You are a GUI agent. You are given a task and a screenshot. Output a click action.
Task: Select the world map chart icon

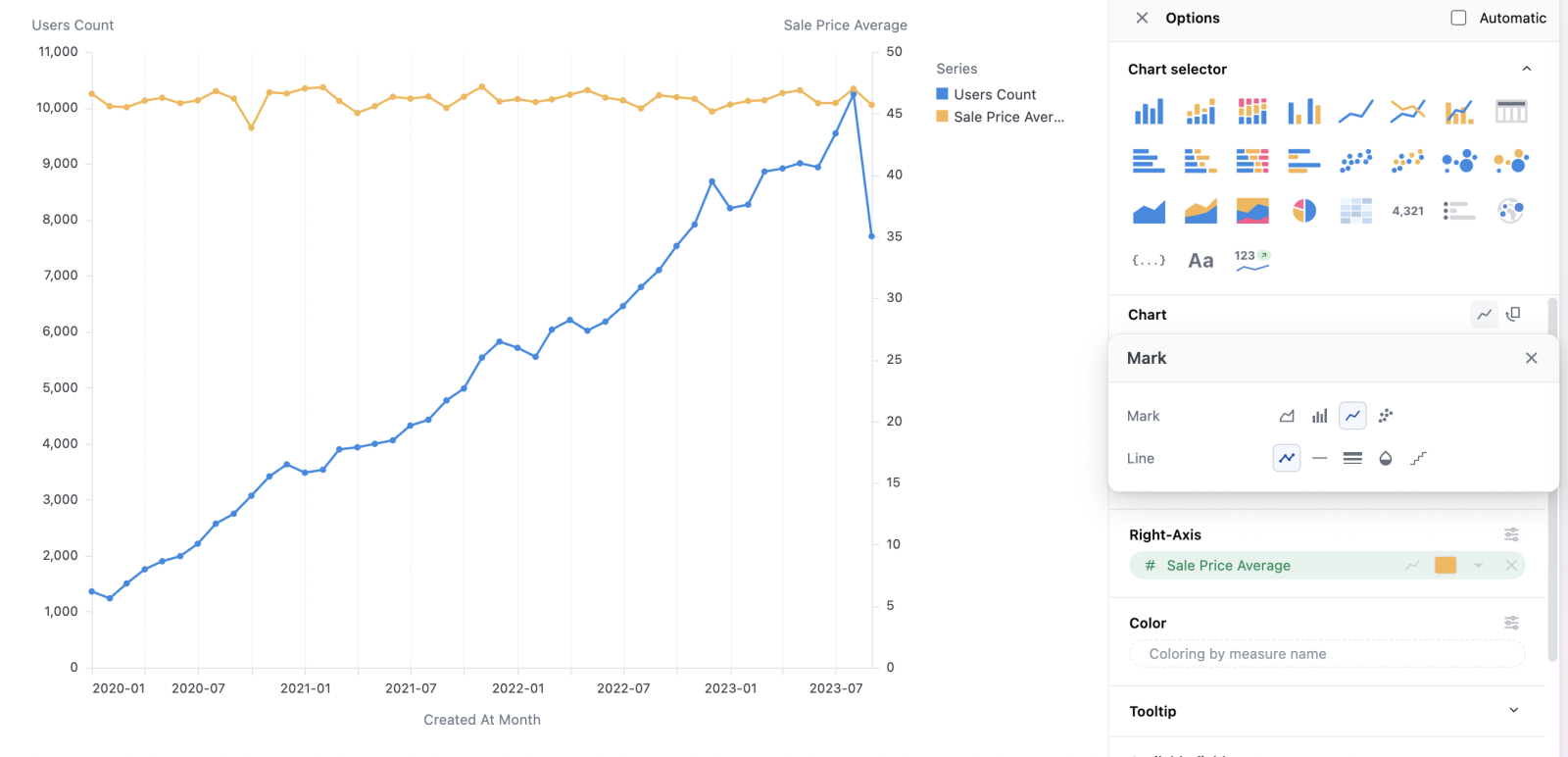coord(1510,211)
